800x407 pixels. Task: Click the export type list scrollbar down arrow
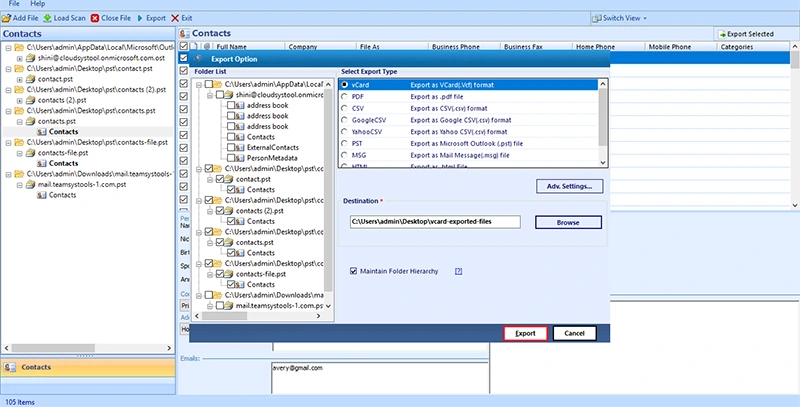[x=603, y=163]
